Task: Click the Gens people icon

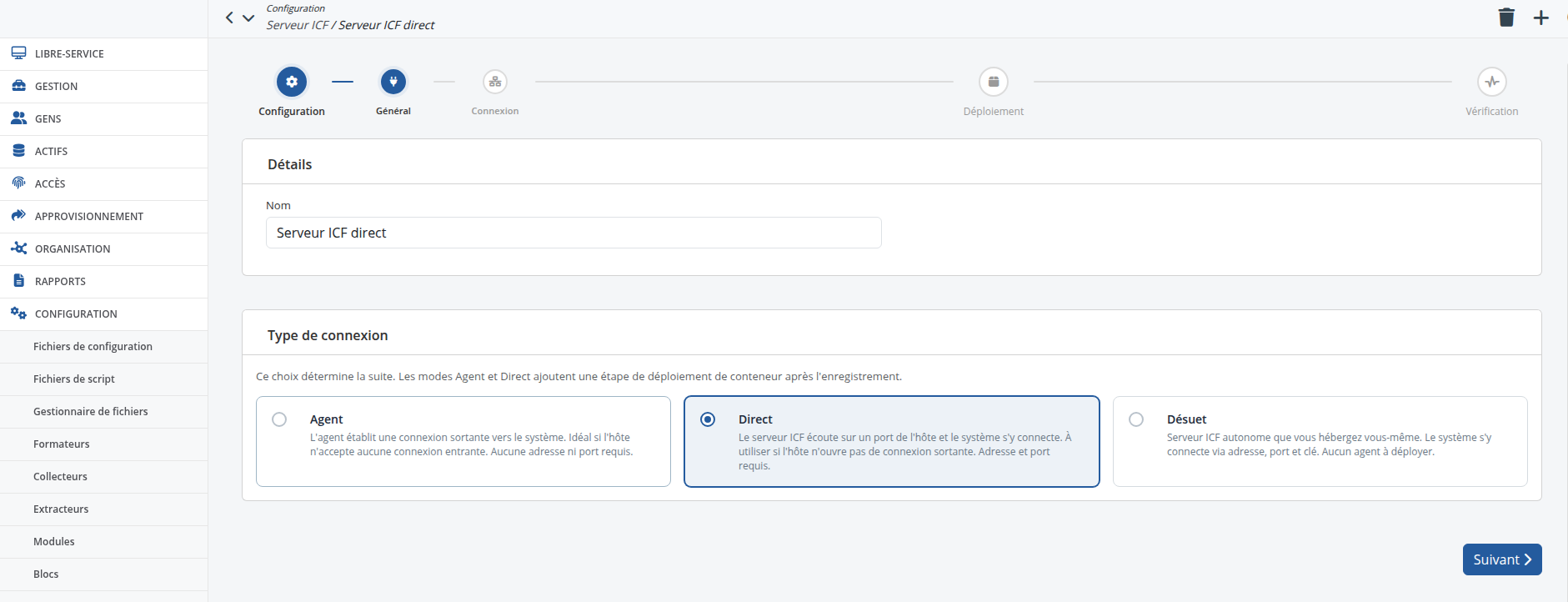Action: [x=18, y=118]
